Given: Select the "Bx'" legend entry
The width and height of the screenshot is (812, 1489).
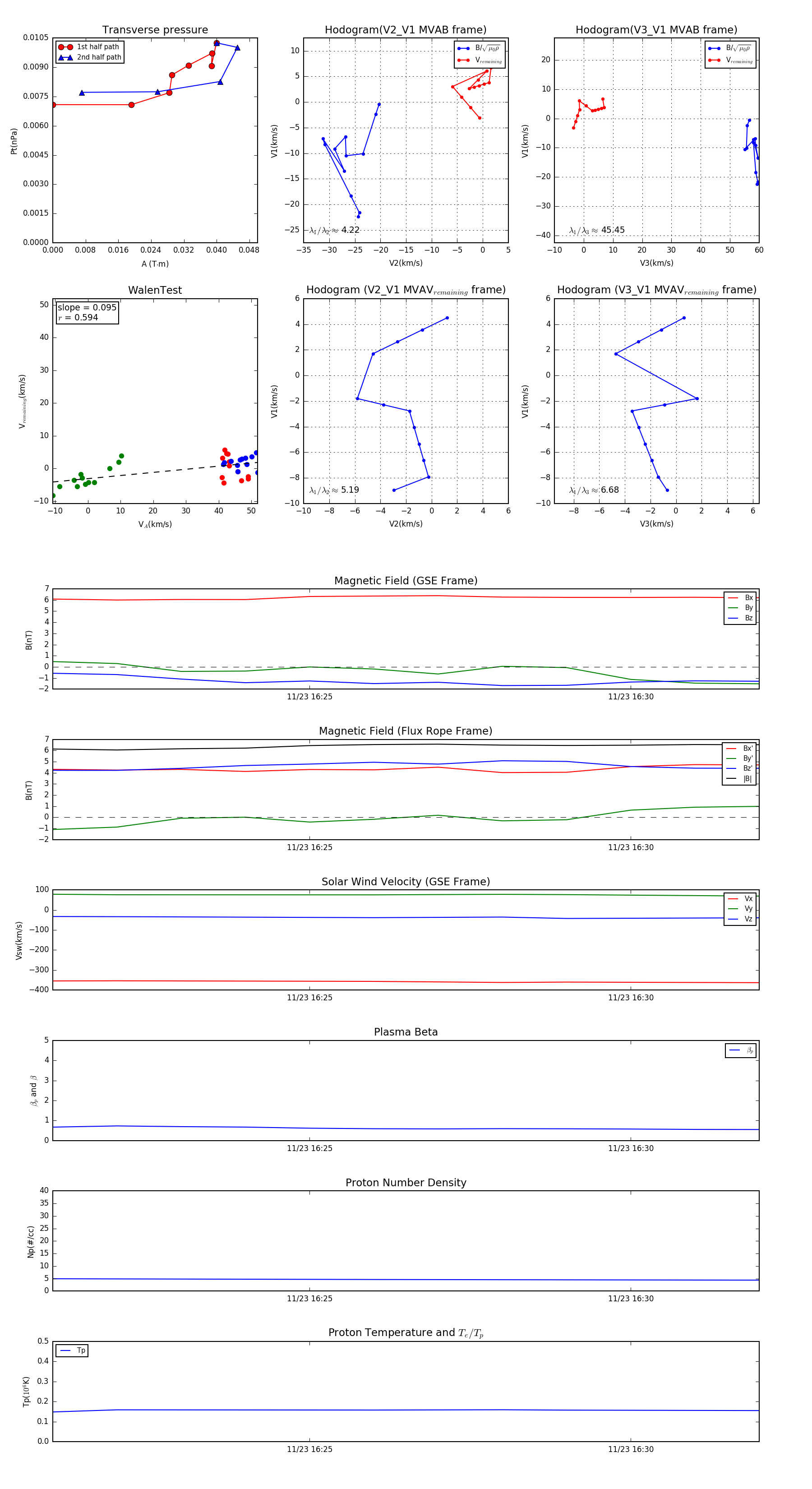Looking at the screenshot, I should coord(740,749).
